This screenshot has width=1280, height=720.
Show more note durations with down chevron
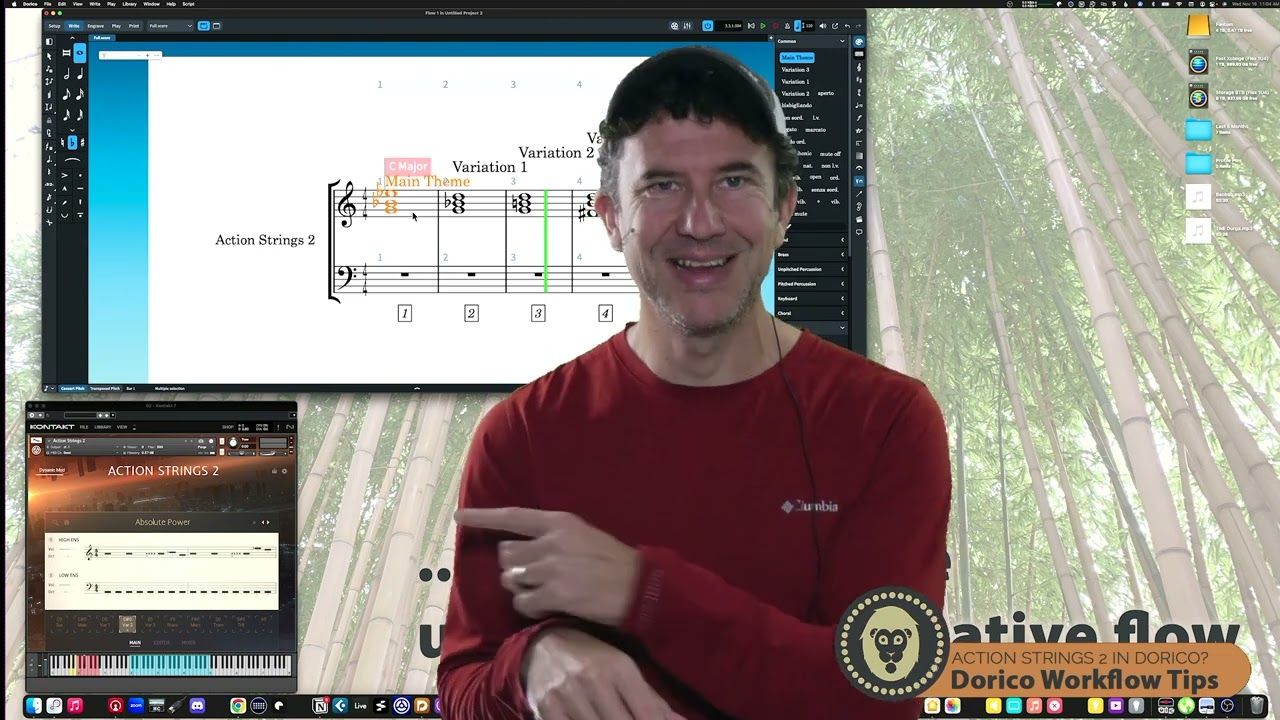click(x=73, y=131)
